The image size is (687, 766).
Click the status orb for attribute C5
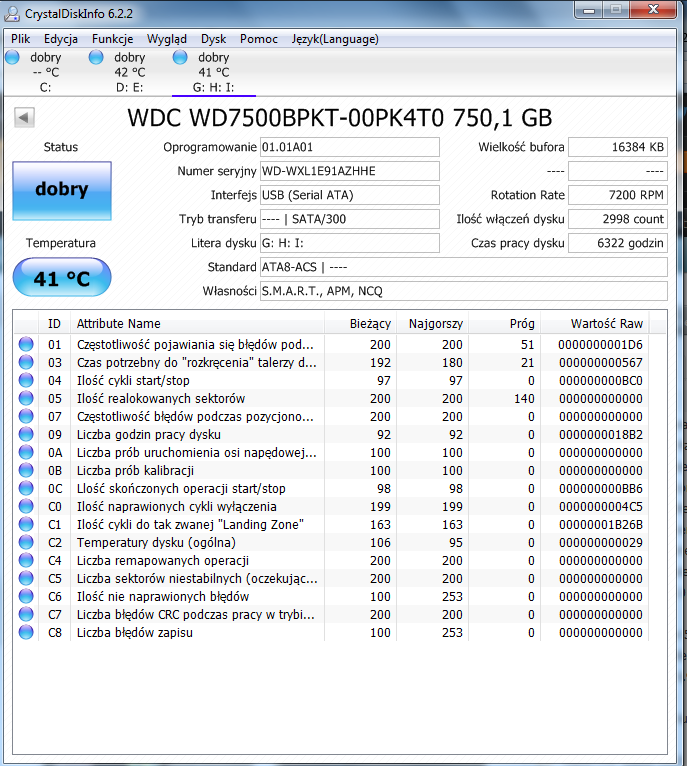26,578
